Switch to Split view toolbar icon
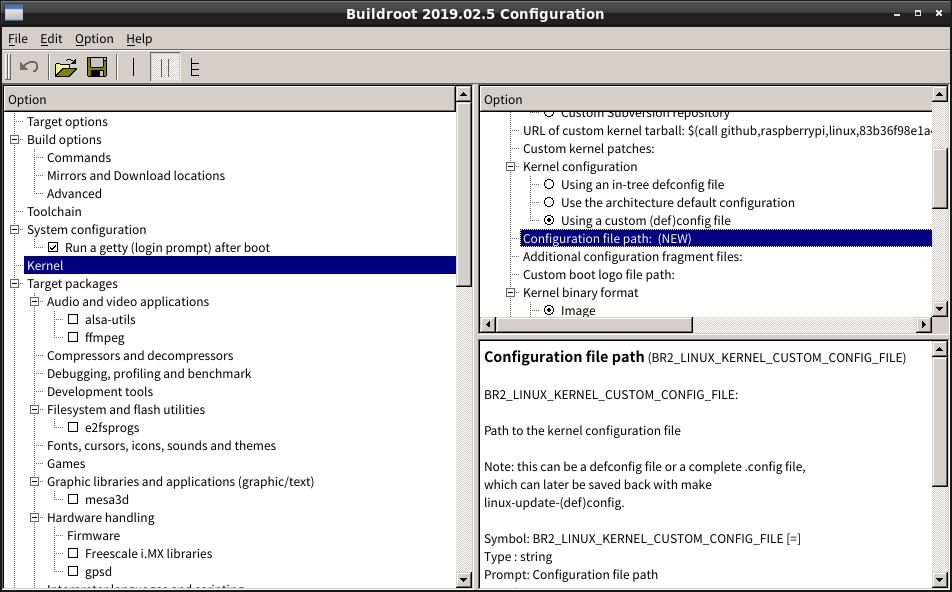The width and height of the screenshot is (952, 592). point(165,67)
